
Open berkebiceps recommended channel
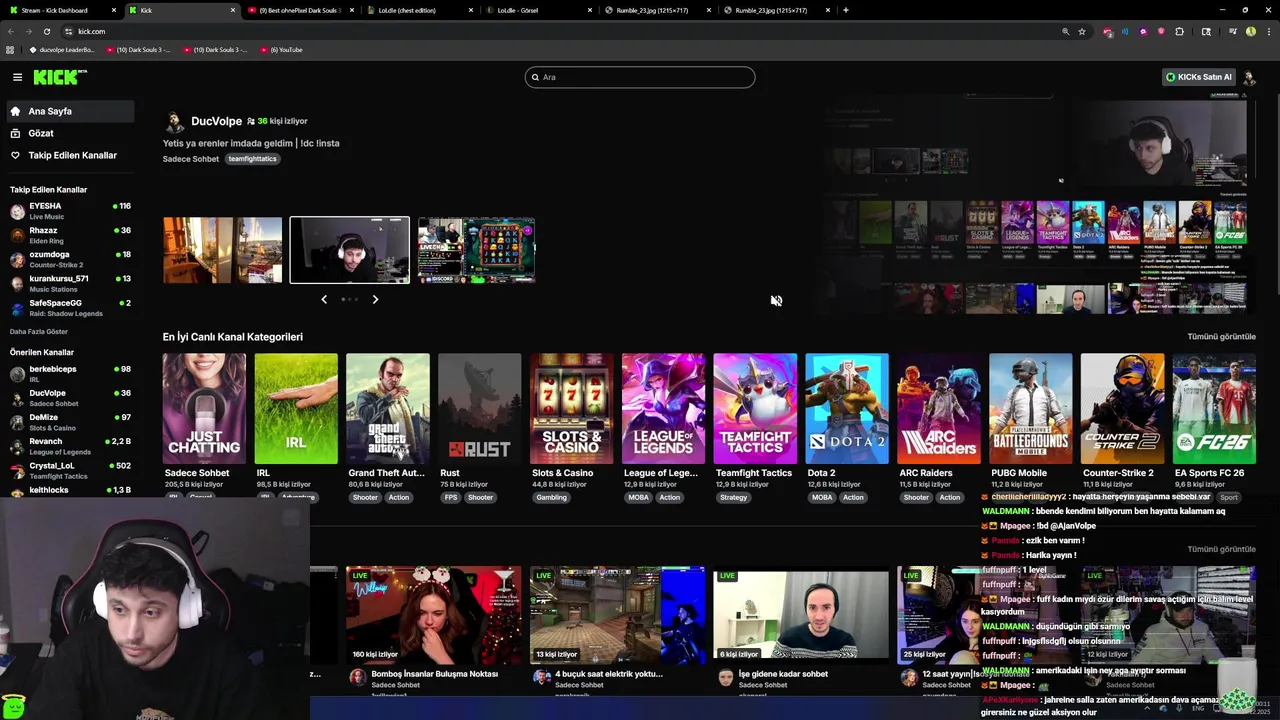(x=69, y=374)
